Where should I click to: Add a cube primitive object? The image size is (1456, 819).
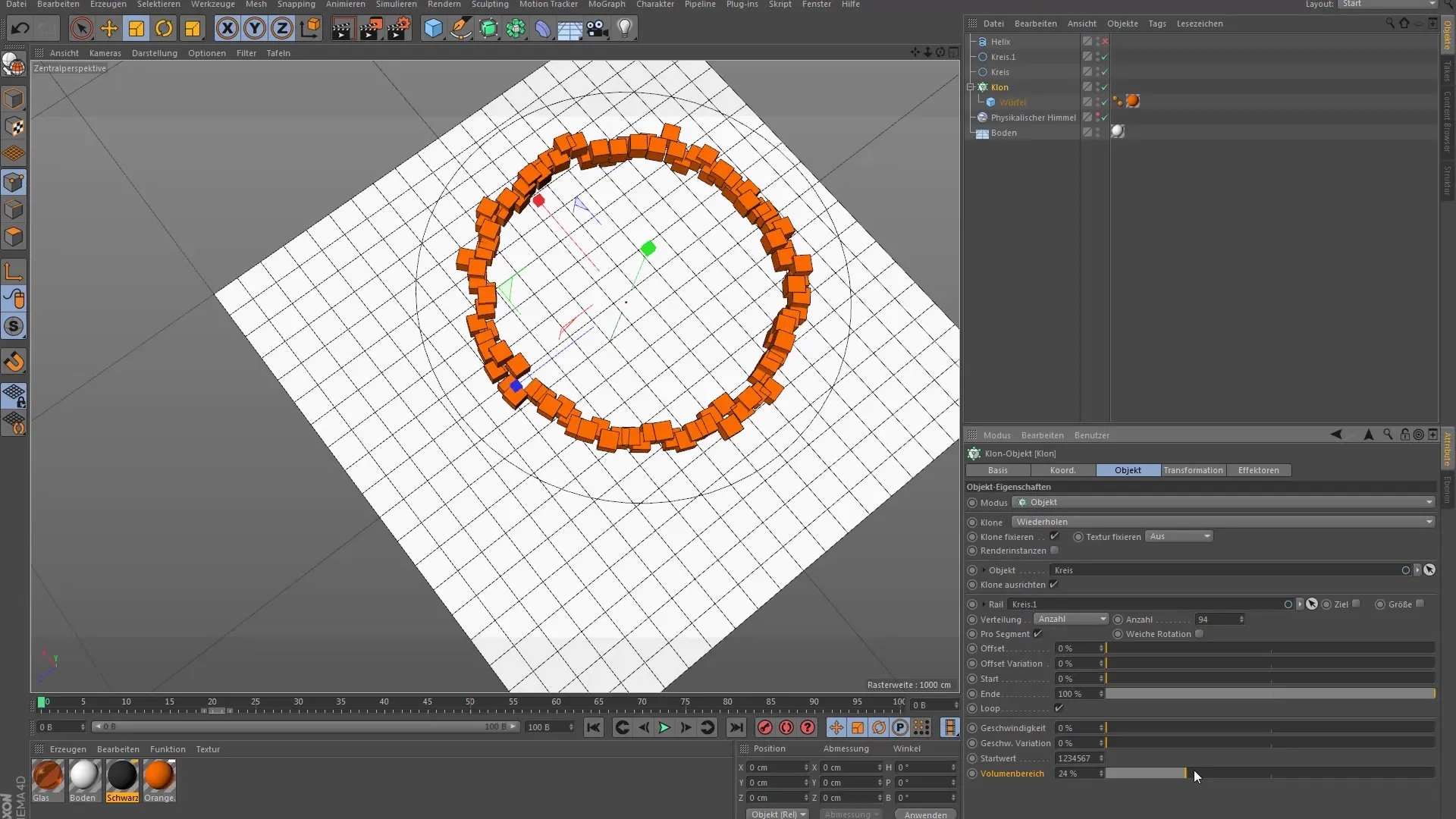pyautogui.click(x=433, y=29)
